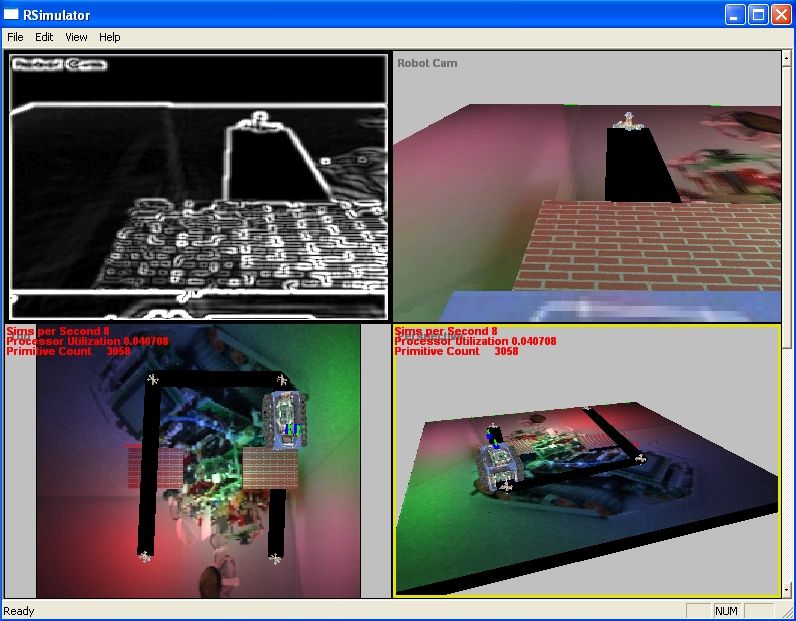Open the Edit menu
This screenshot has width=796, height=621.
coord(44,37)
